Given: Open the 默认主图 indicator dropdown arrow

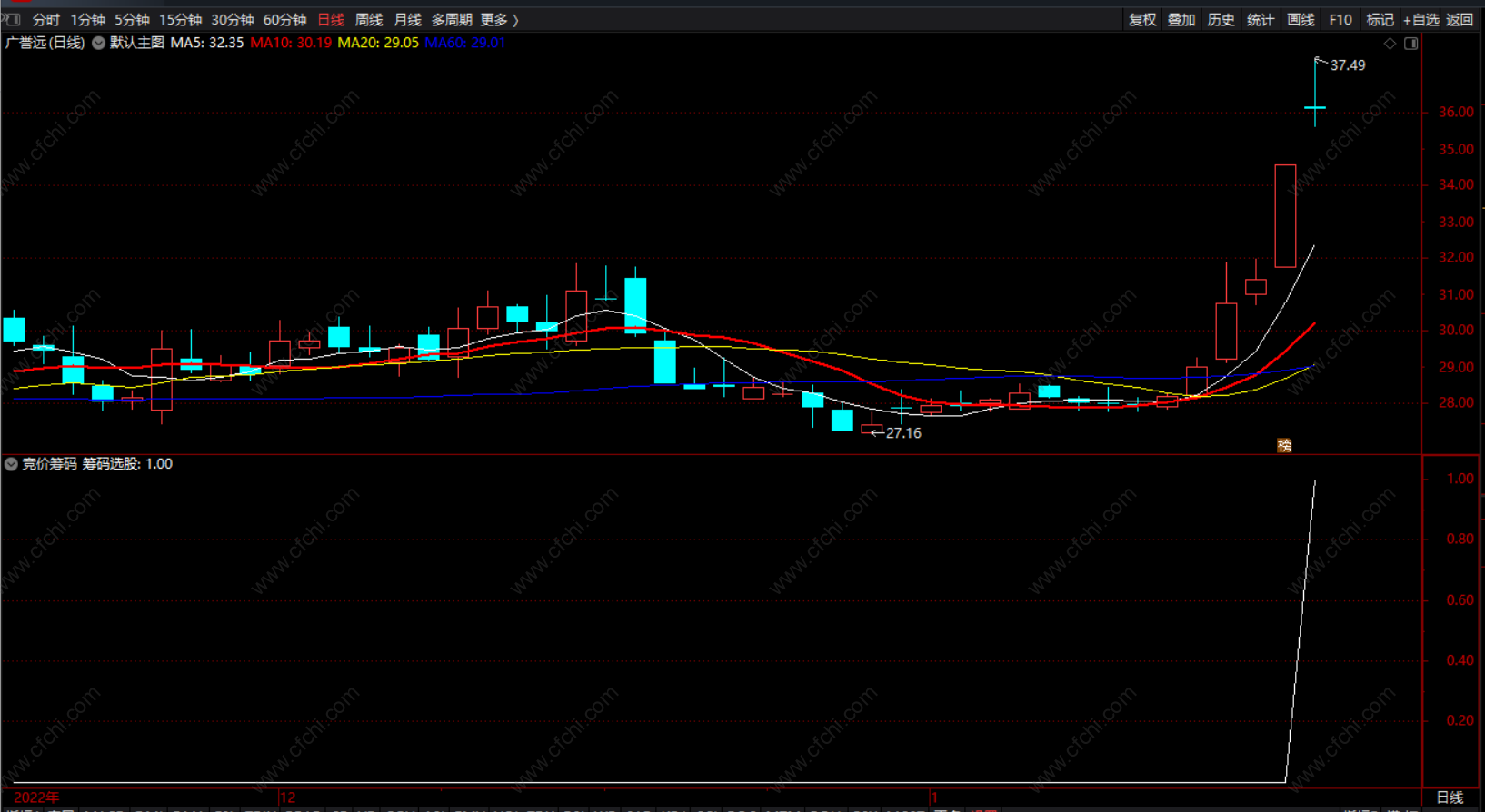Looking at the screenshot, I should (x=98, y=43).
